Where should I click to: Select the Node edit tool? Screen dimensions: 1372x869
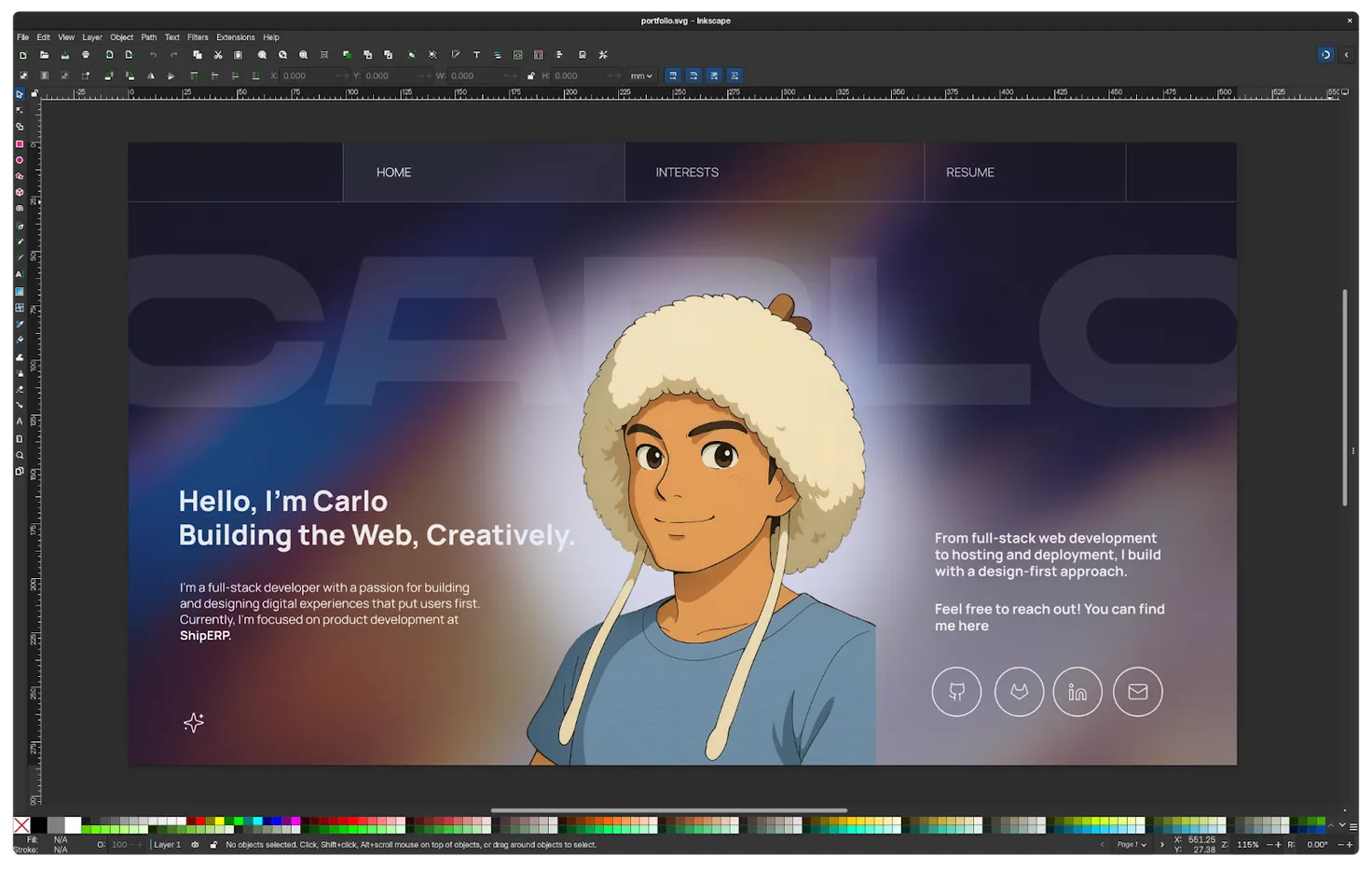[20, 110]
